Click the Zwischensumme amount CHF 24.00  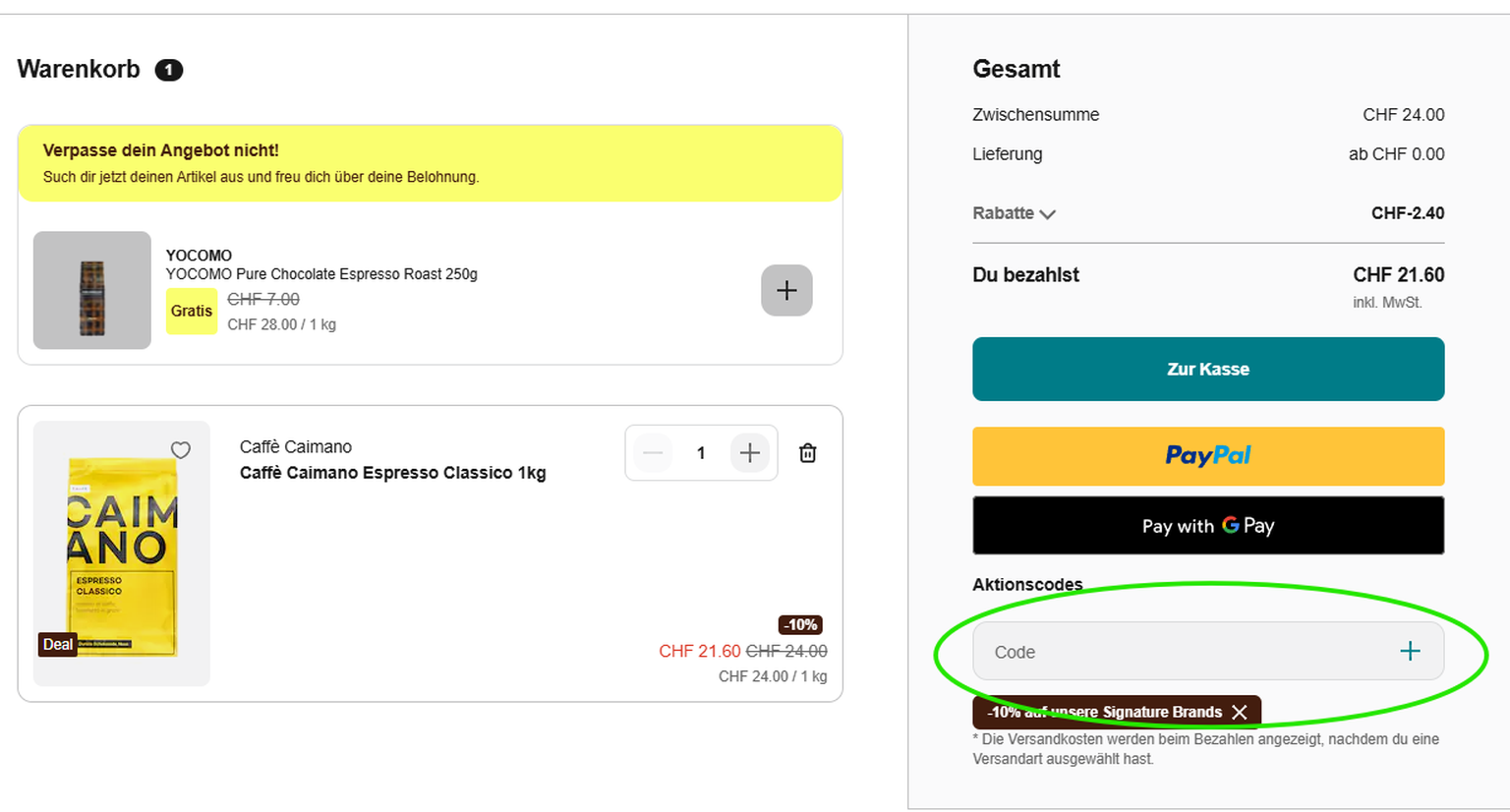1404,115
